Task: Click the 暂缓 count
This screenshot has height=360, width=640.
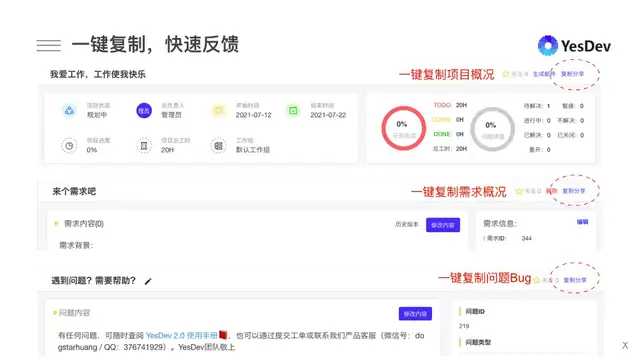Action: pyautogui.click(x=582, y=106)
